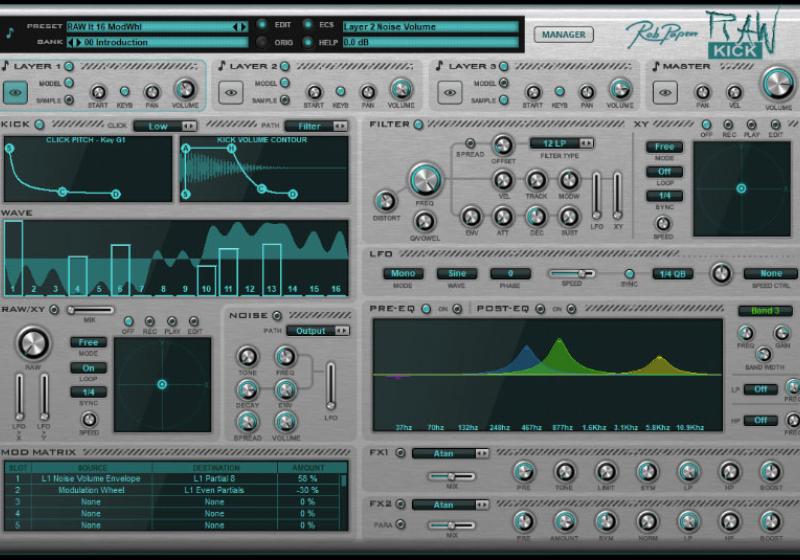The image size is (800, 560).
Task: Toggle the Noise section on/off LED
Action: pyautogui.click(x=277, y=316)
